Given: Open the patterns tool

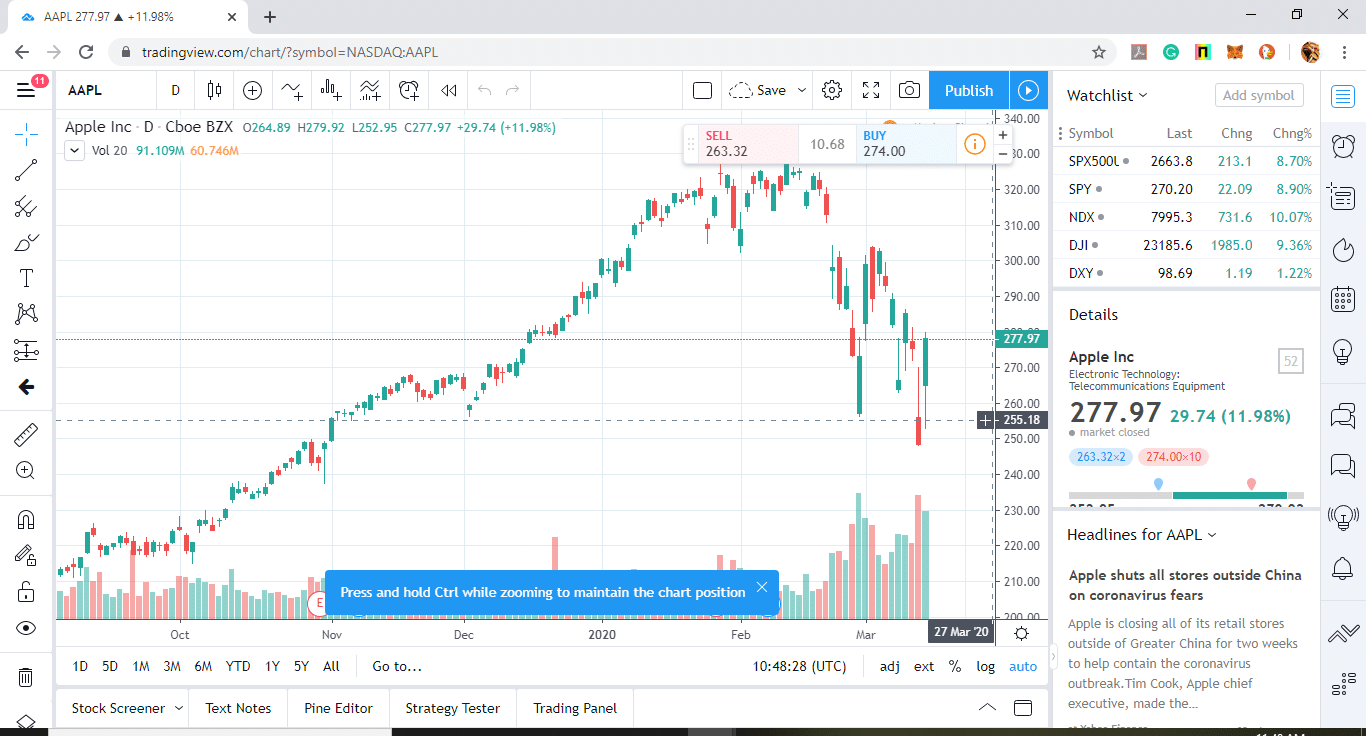Looking at the screenshot, I should [x=26, y=314].
